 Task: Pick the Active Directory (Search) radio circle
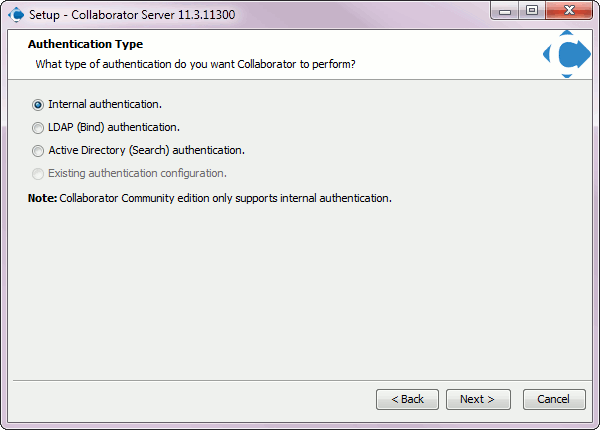click(x=38, y=150)
